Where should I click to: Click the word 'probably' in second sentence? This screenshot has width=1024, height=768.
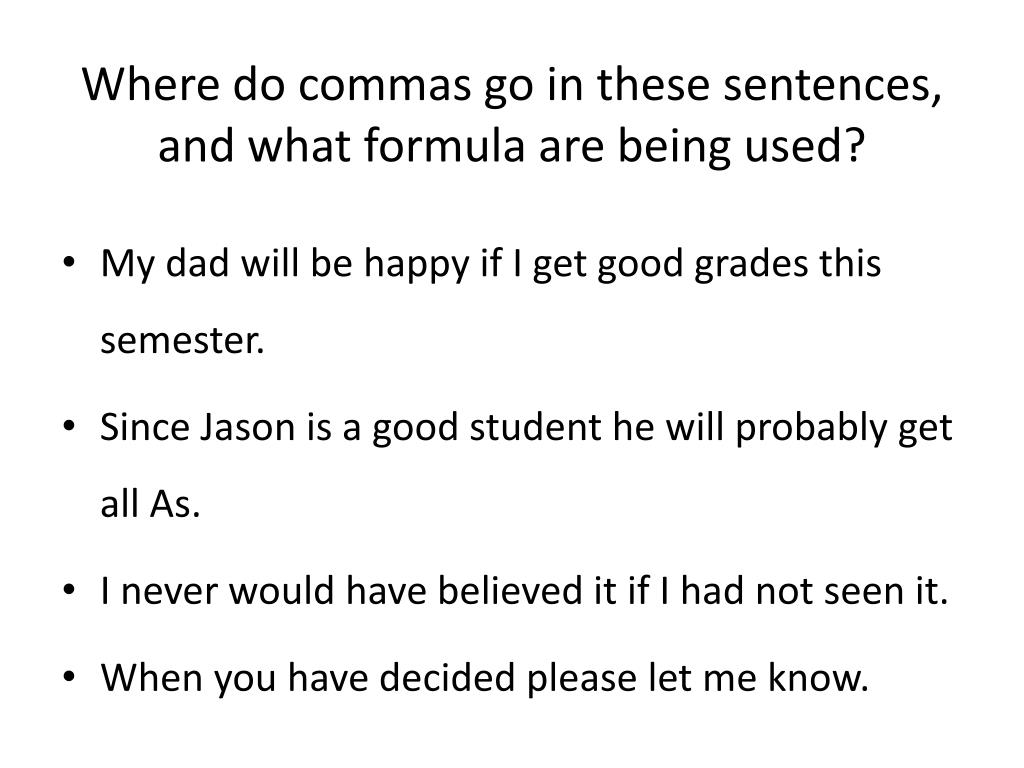811,430
